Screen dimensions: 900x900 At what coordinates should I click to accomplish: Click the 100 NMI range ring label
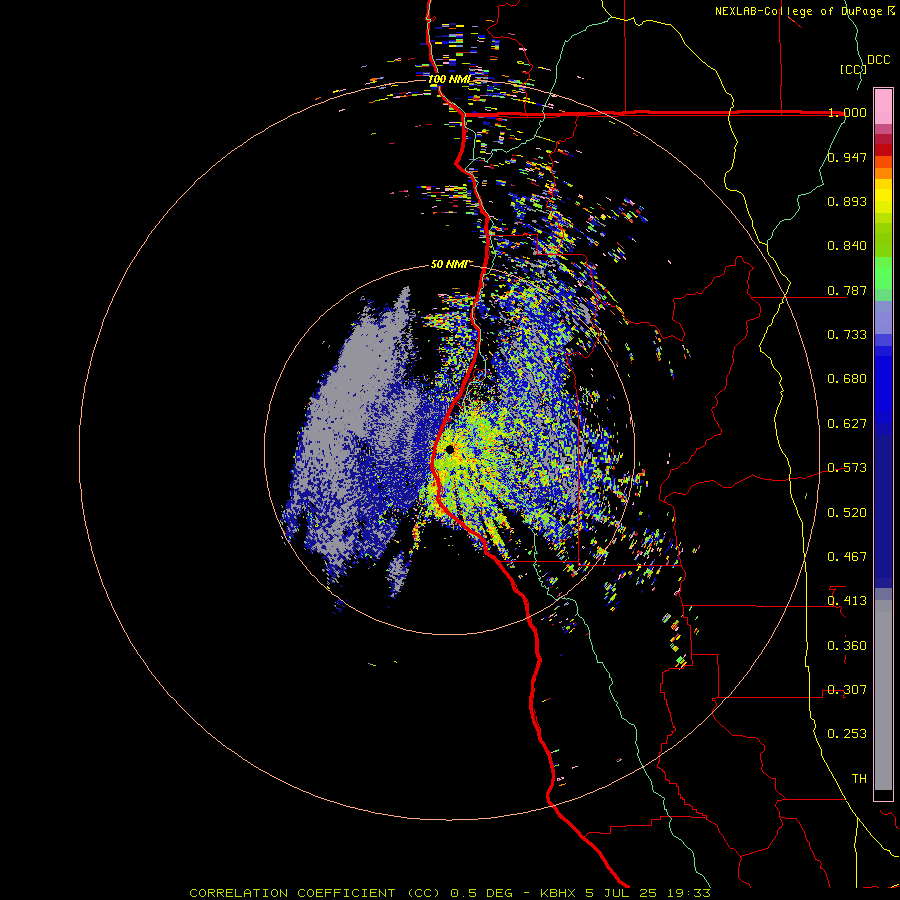pos(449,79)
